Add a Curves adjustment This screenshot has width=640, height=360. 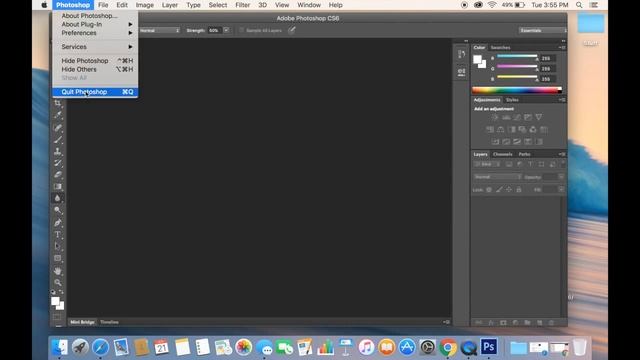[x=517, y=118]
